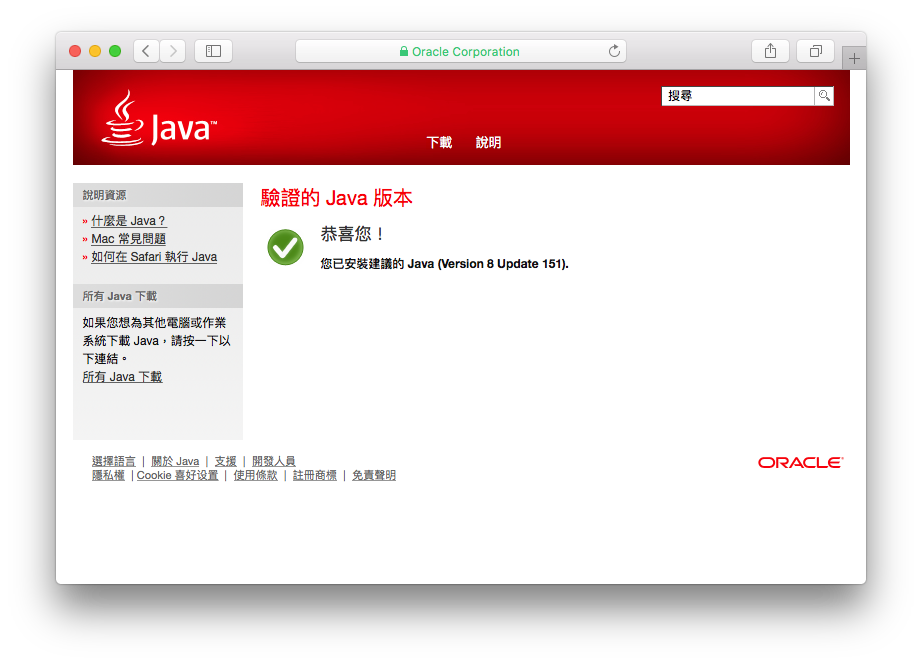Click inside the 搜尋 search field
The image size is (922, 664).
[x=737, y=96]
